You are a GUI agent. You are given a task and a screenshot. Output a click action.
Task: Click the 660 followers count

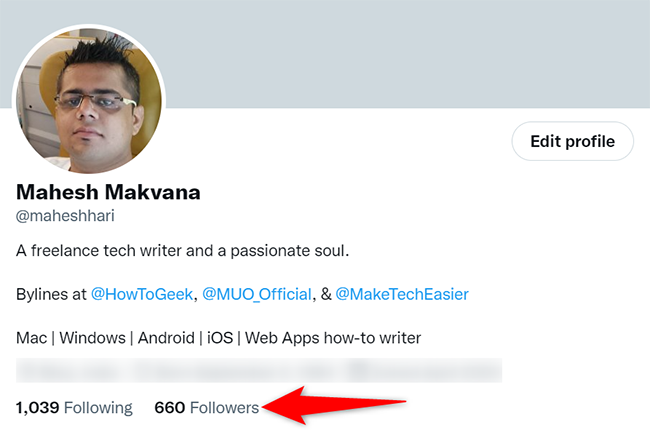pyautogui.click(x=169, y=407)
